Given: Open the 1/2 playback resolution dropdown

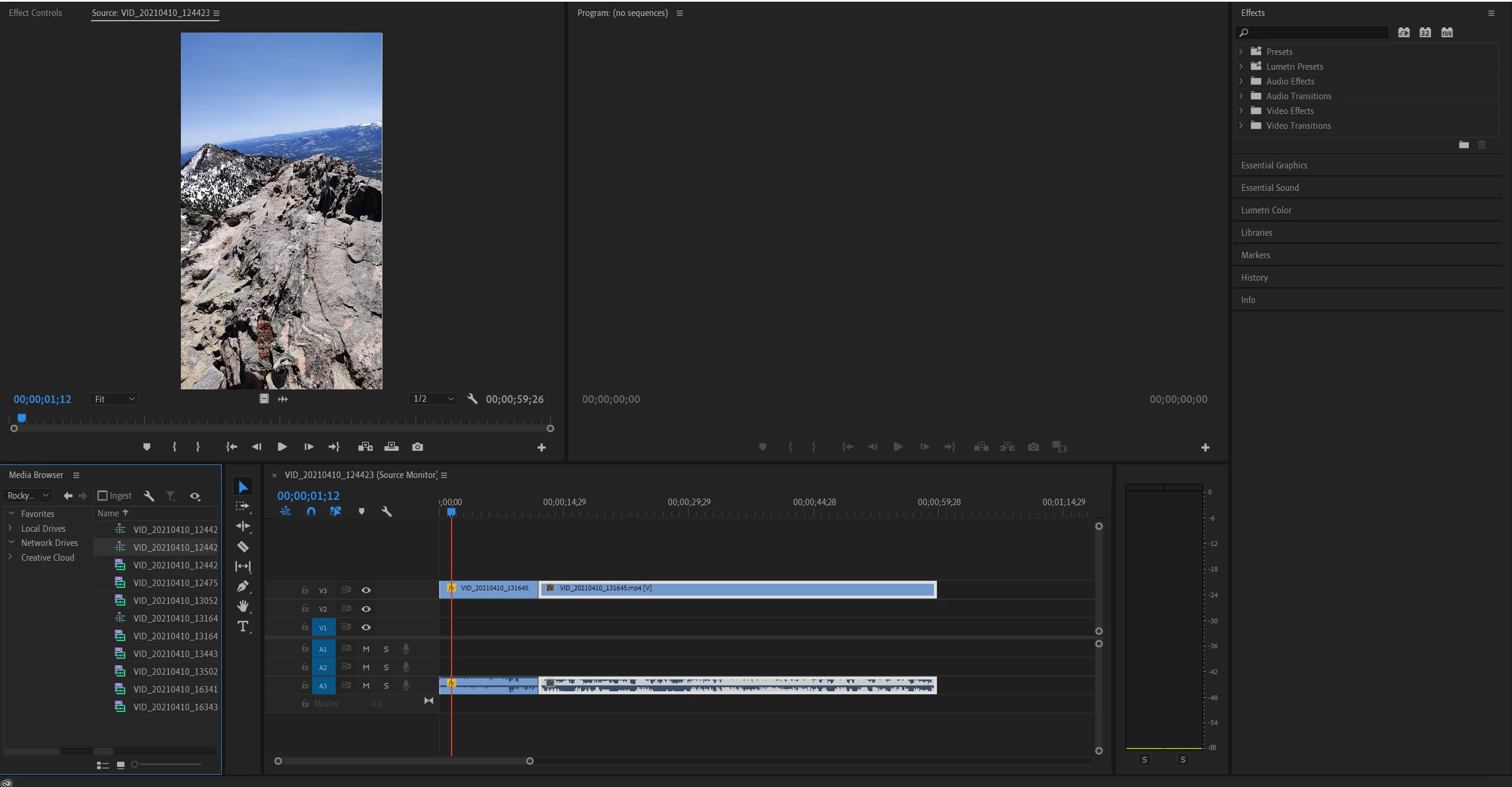Looking at the screenshot, I should (433, 399).
